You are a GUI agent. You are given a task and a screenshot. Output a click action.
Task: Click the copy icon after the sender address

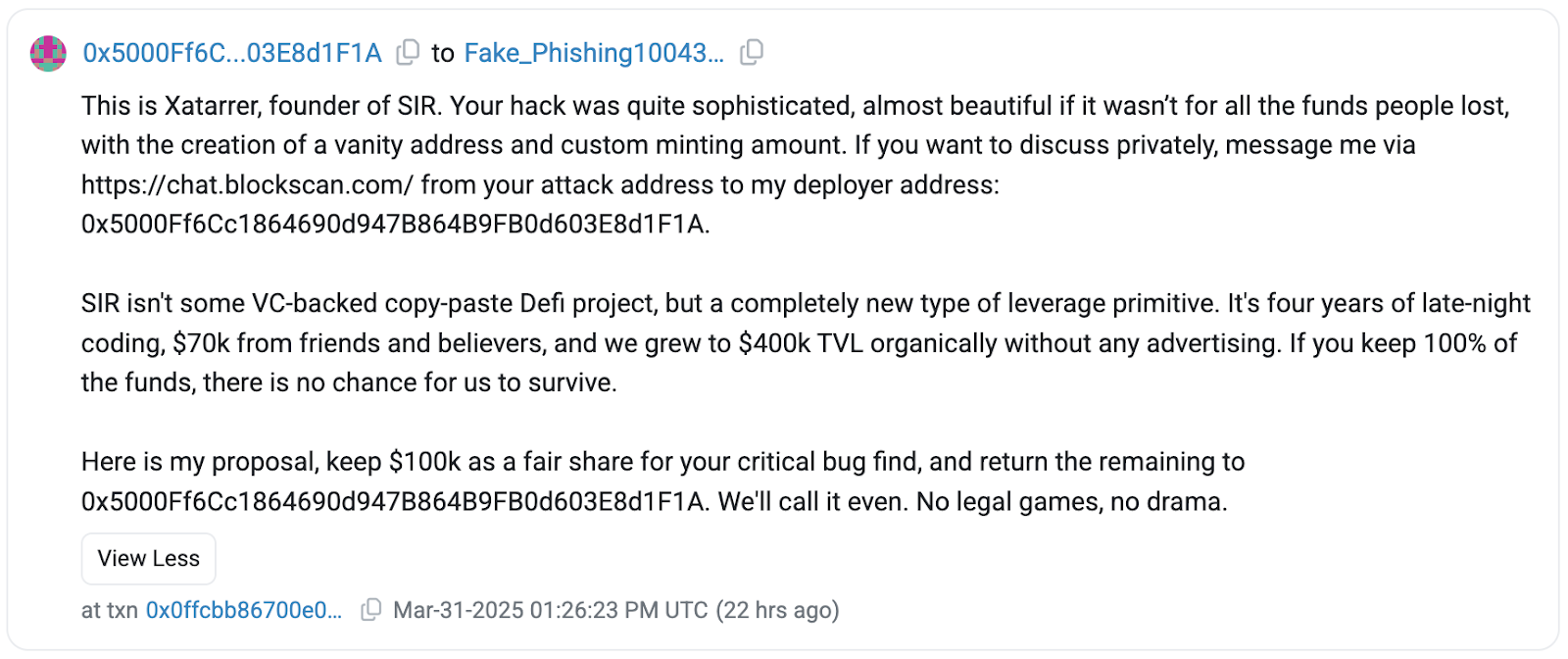[x=406, y=53]
